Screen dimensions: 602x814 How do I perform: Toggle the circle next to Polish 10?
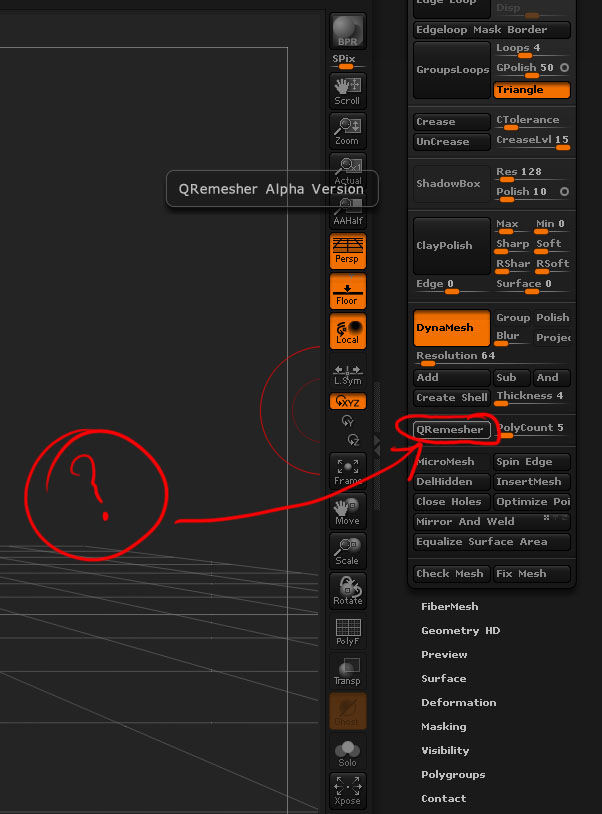565,192
